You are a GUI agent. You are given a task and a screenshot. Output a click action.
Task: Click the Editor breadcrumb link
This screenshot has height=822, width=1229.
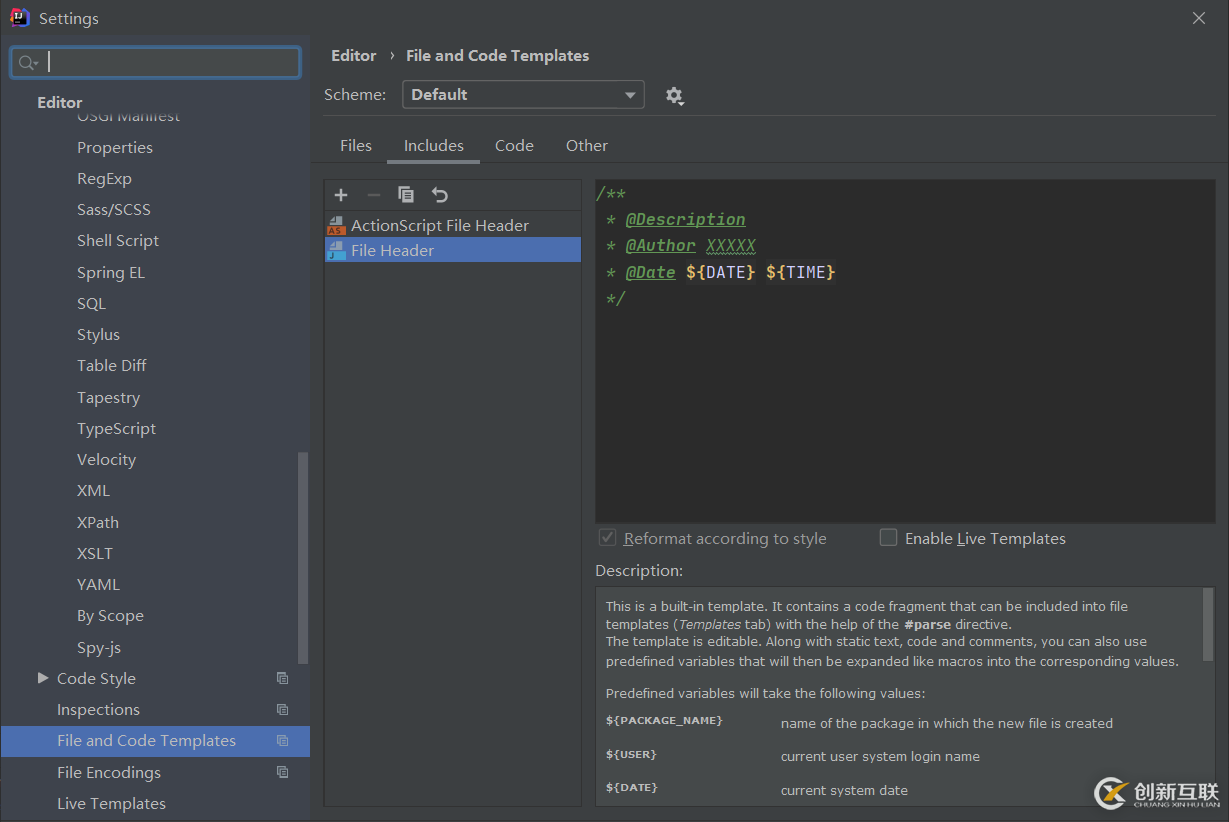point(354,56)
